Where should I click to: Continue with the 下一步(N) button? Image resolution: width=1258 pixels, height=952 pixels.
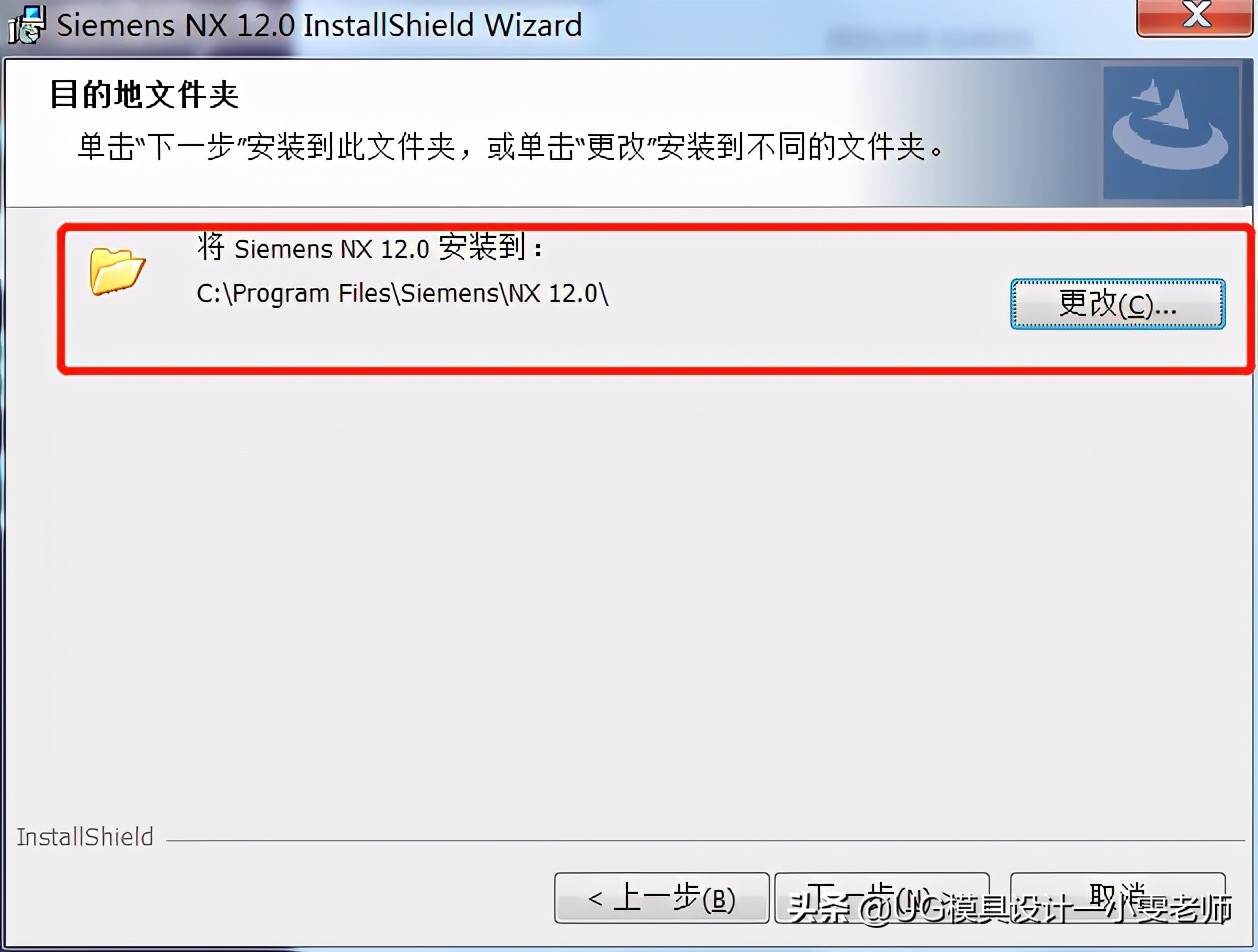pyautogui.click(x=882, y=899)
